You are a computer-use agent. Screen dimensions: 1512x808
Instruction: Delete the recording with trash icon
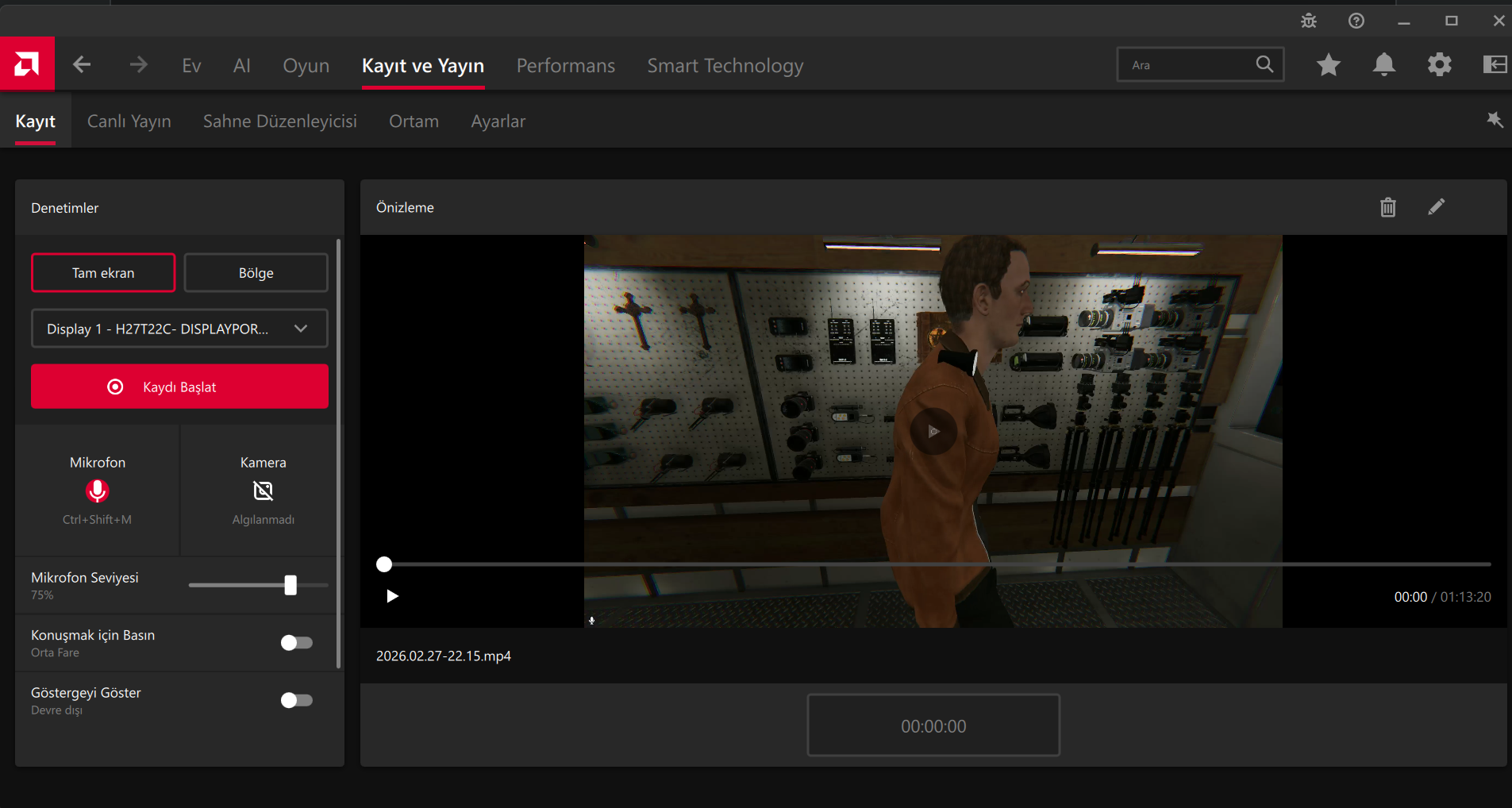pyautogui.click(x=1388, y=207)
